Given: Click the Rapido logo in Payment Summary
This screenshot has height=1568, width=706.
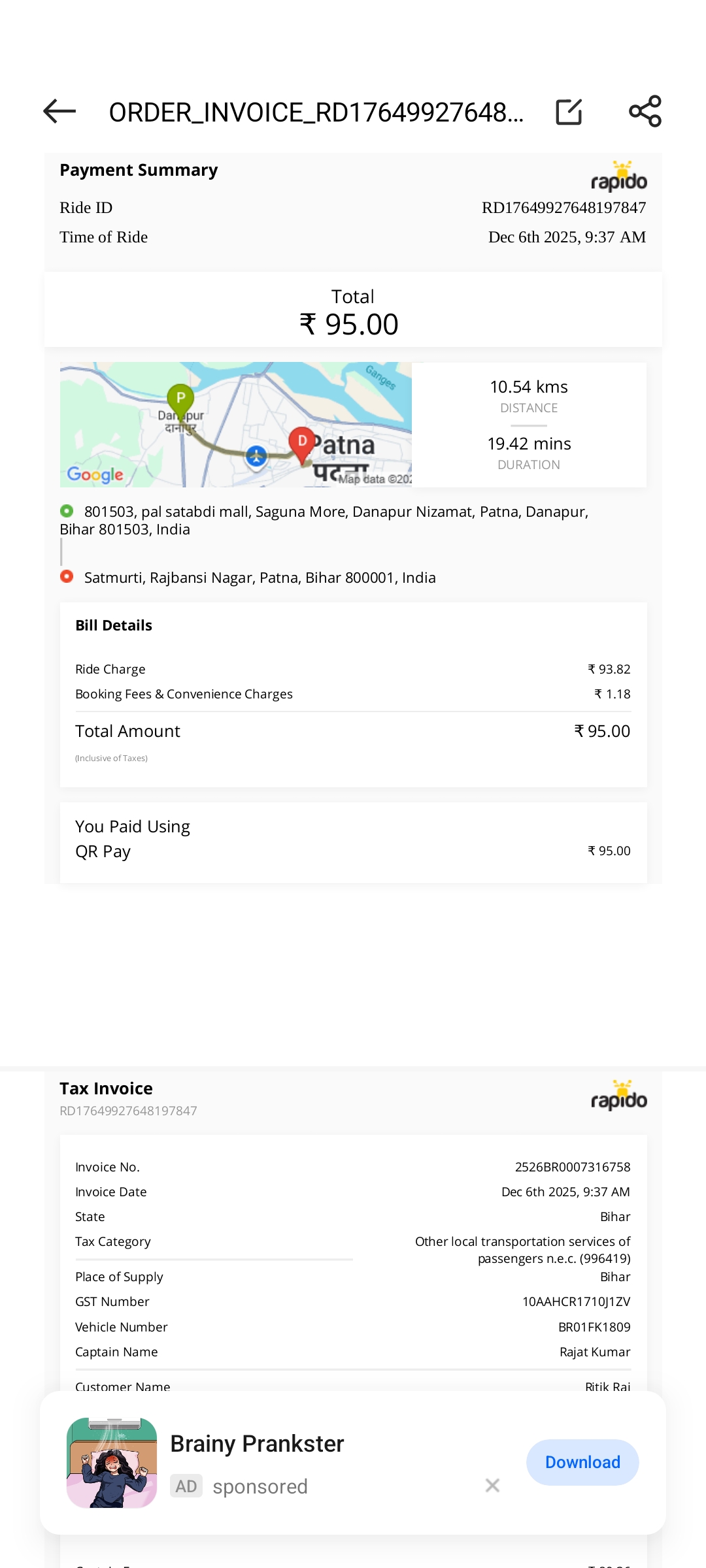Looking at the screenshot, I should [618, 177].
